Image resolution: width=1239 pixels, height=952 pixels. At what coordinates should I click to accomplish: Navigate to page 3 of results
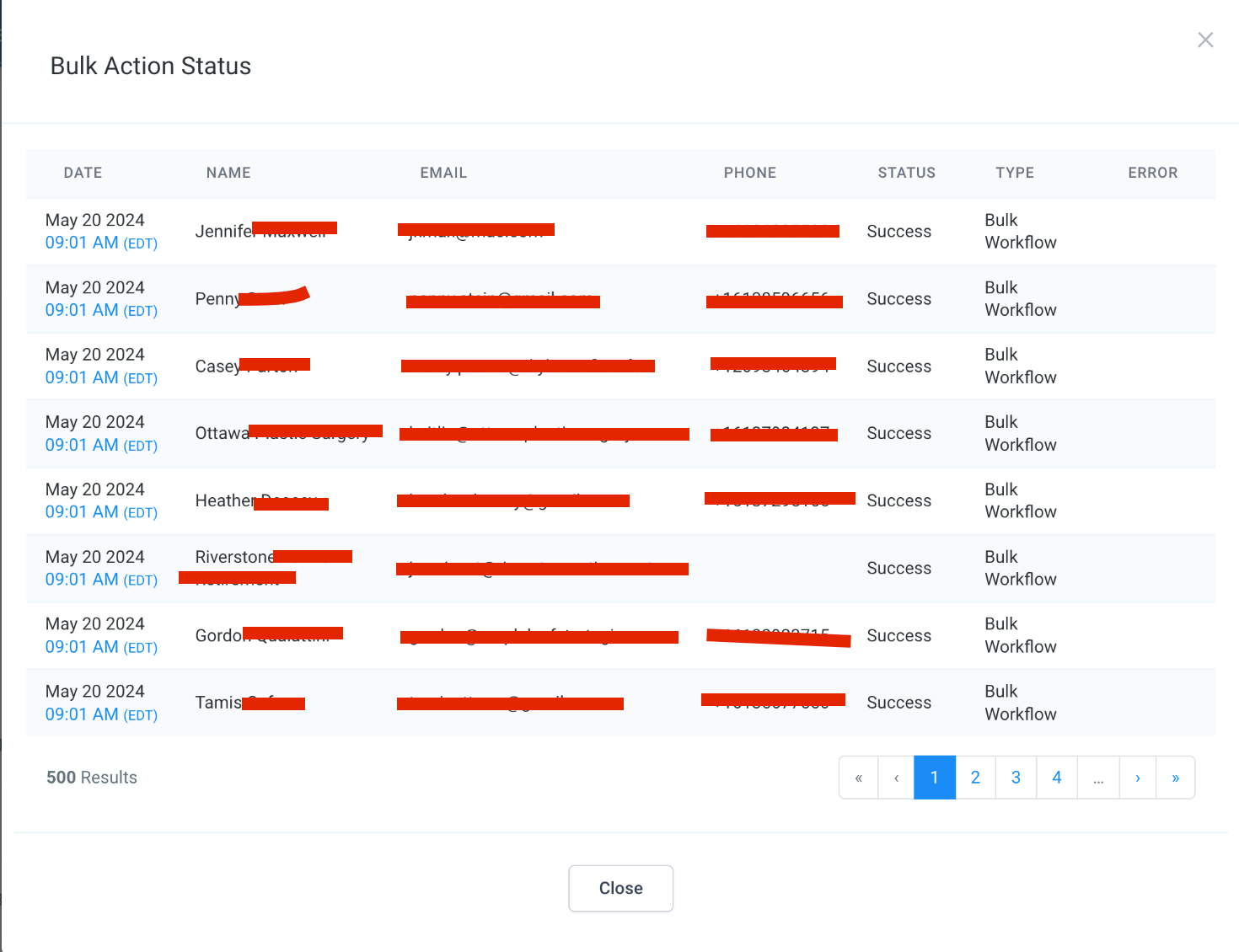(x=1016, y=778)
